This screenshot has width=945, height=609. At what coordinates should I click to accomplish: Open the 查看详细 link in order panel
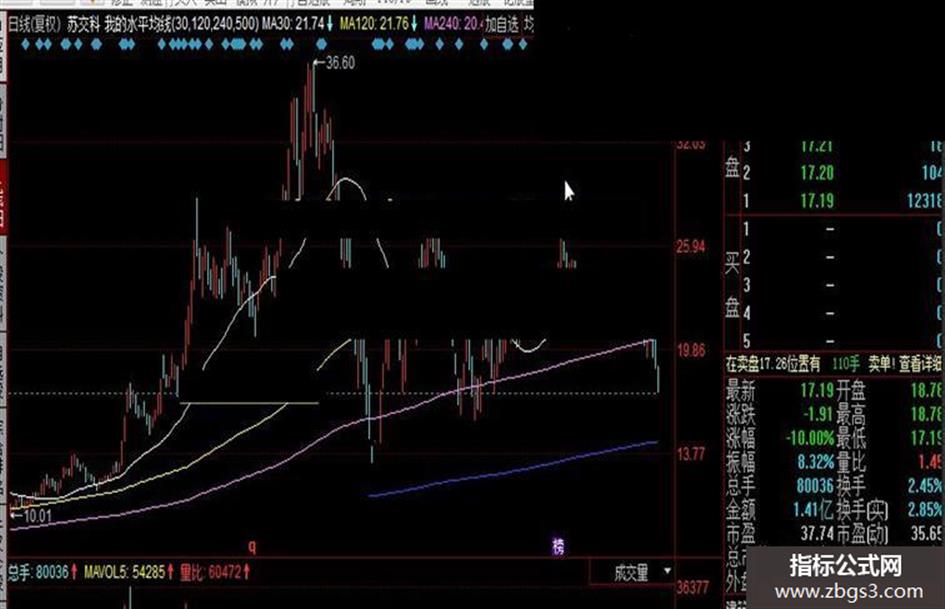pyautogui.click(x=920, y=364)
